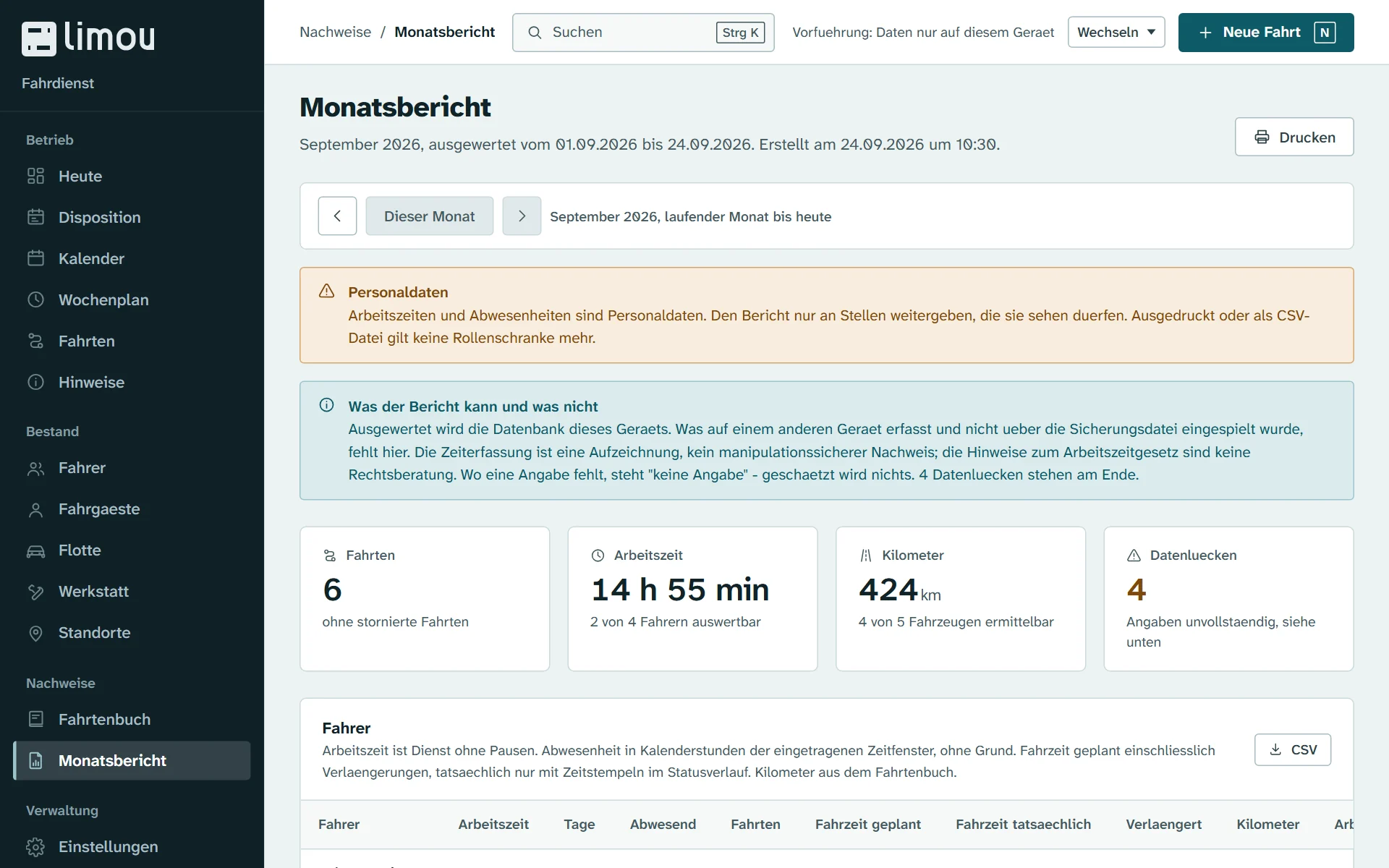Go to previous month with left chevron
The image size is (1389, 868).
tap(337, 216)
